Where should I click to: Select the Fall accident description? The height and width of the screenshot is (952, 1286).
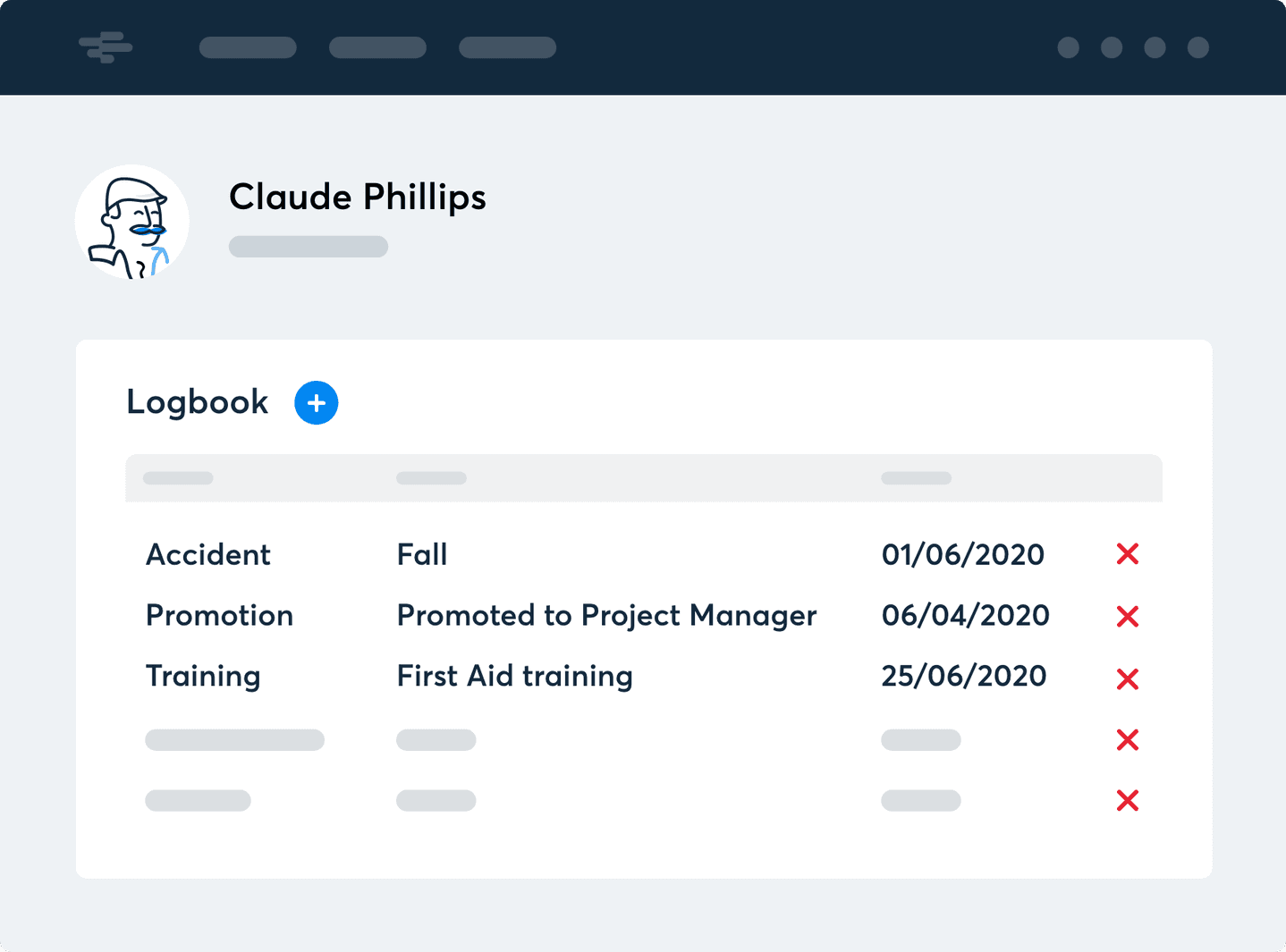[x=421, y=554]
